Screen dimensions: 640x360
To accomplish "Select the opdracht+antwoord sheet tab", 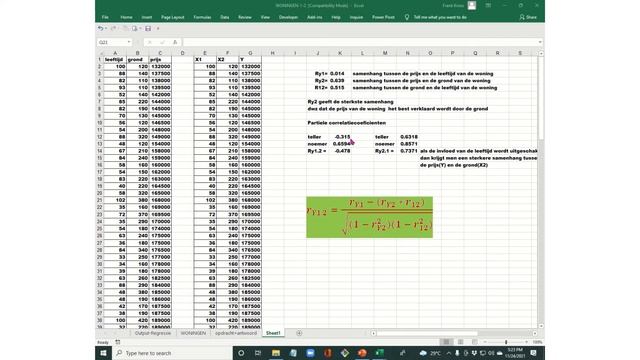I will click(x=236, y=333).
